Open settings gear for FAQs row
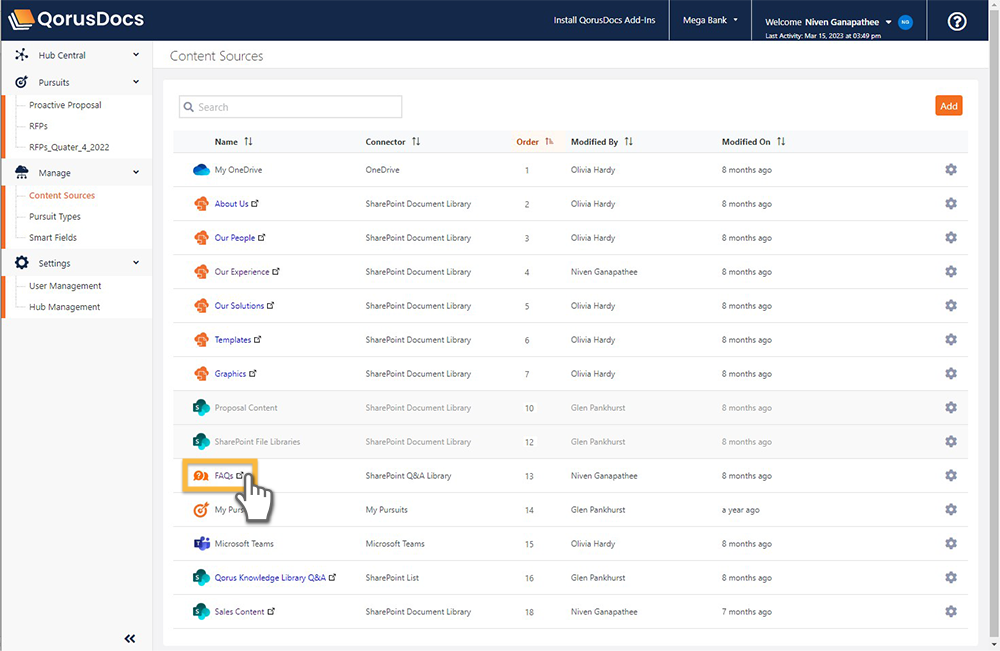Image resolution: width=1000 pixels, height=651 pixels. [950, 476]
